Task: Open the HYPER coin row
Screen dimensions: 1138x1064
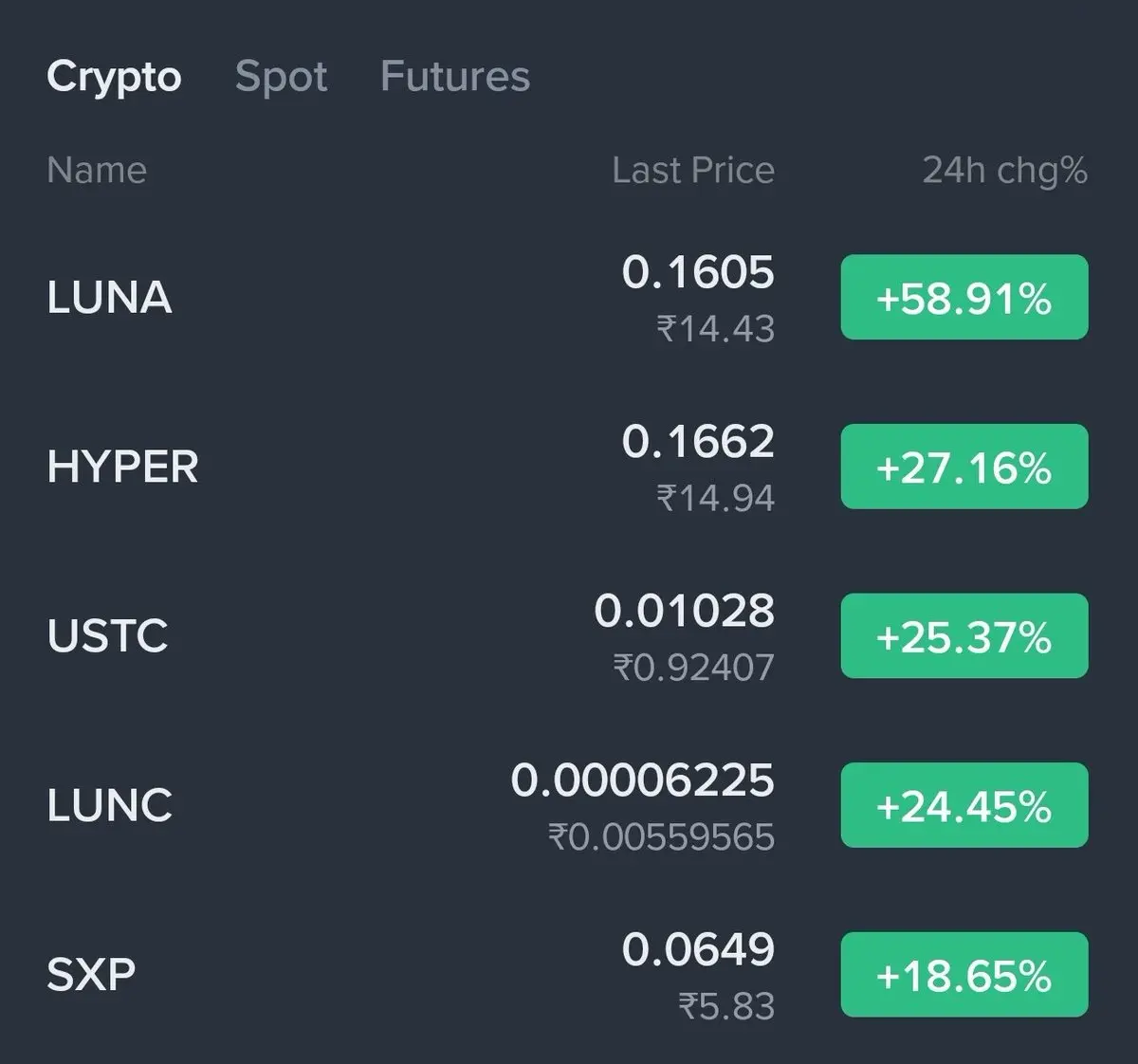Action: click(567, 468)
